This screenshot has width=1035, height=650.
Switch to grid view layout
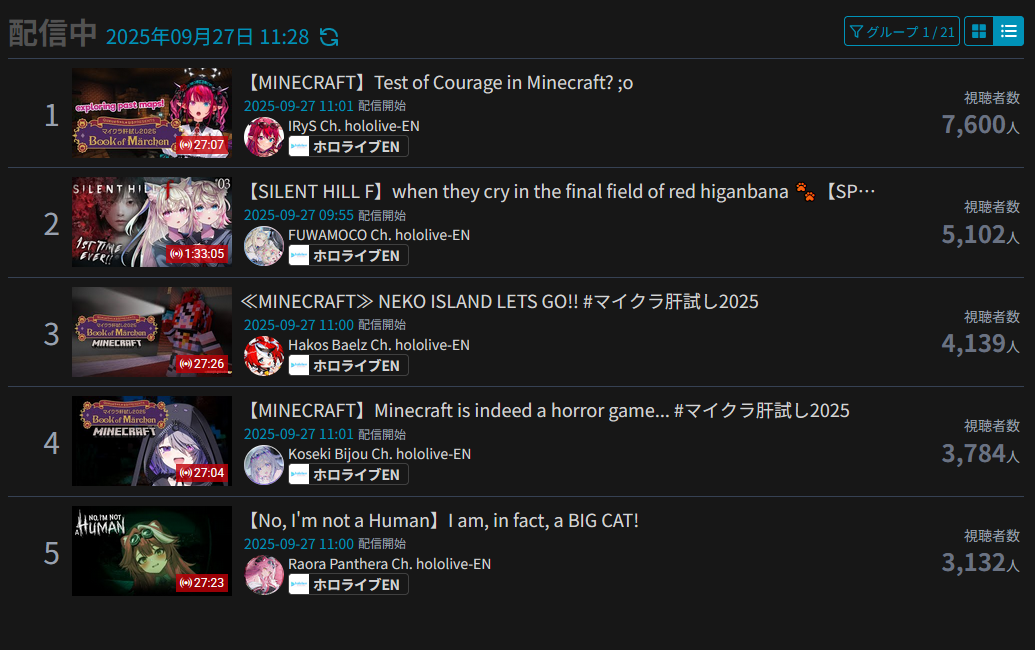[x=979, y=31]
